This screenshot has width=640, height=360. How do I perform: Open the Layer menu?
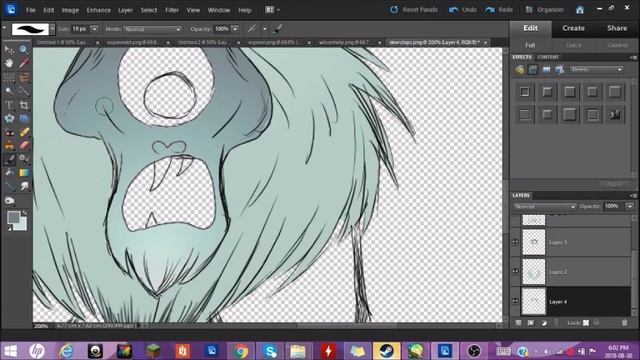pyautogui.click(x=125, y=10)
